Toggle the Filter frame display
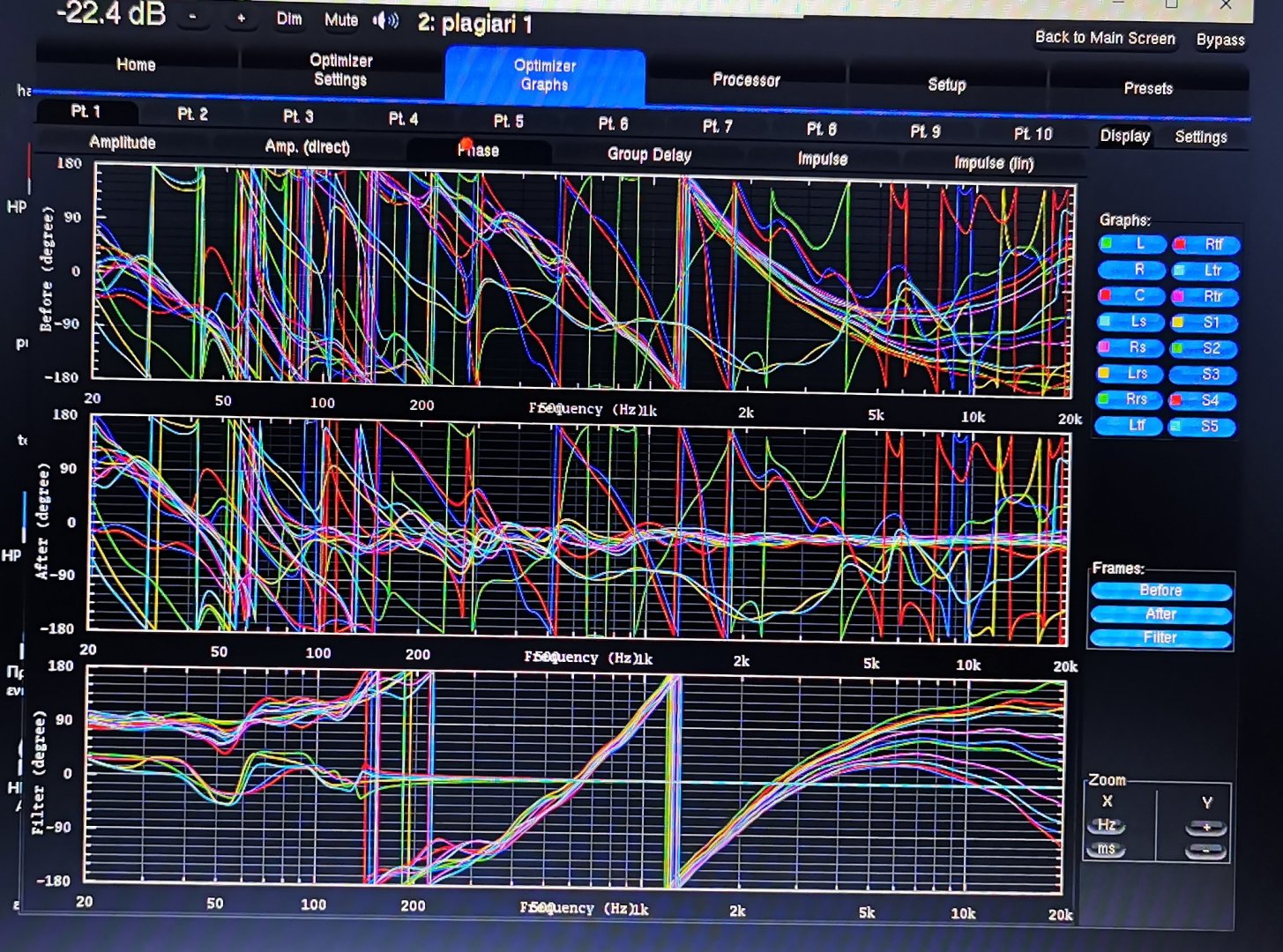Screen dimensions: 1283x952 coord(1160,637)
